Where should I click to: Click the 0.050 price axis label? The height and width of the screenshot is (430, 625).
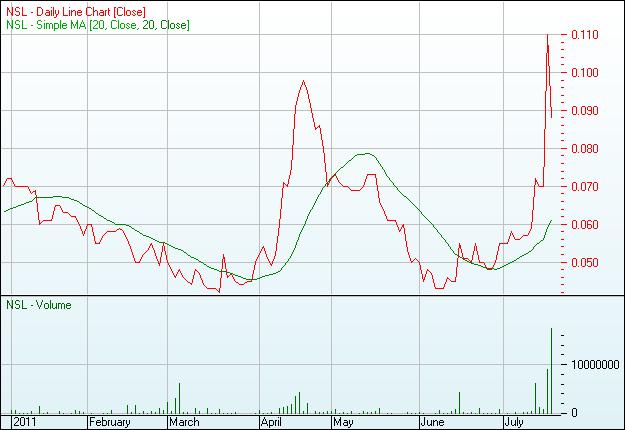(587, 263)
